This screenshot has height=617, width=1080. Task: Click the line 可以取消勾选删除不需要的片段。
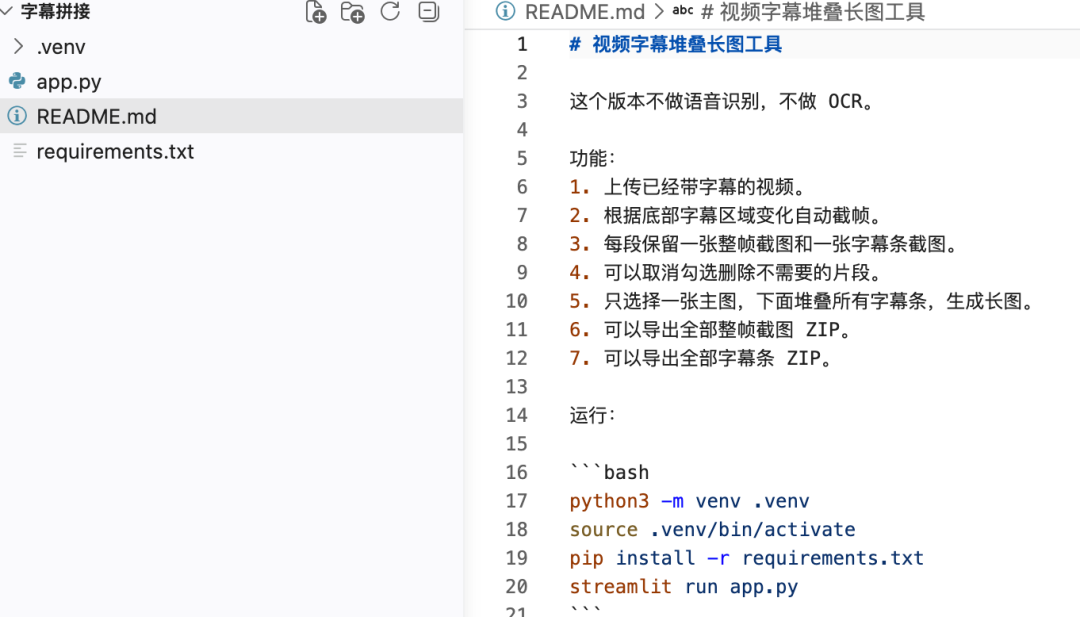coord(726,273)
